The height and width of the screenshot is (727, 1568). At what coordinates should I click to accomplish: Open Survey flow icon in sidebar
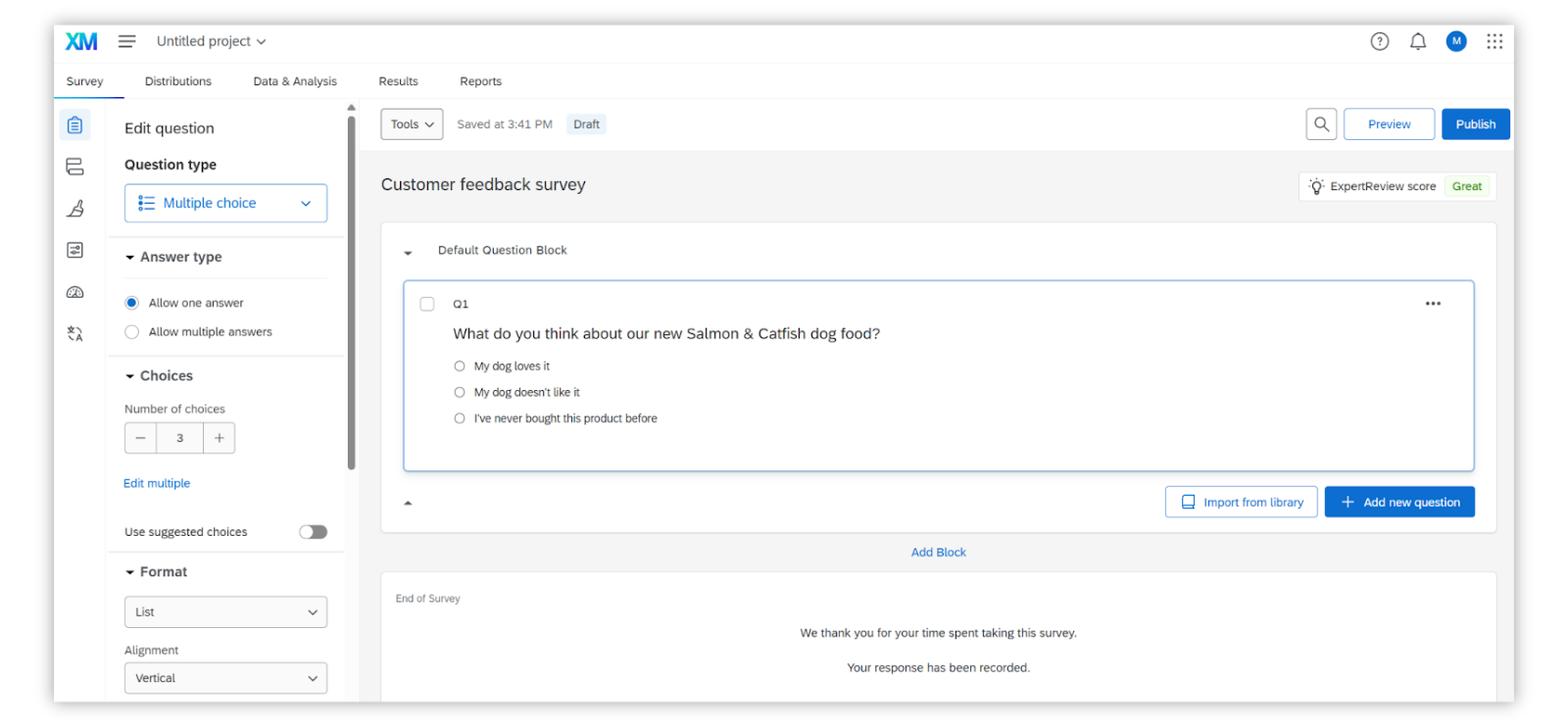click(74, 167)
